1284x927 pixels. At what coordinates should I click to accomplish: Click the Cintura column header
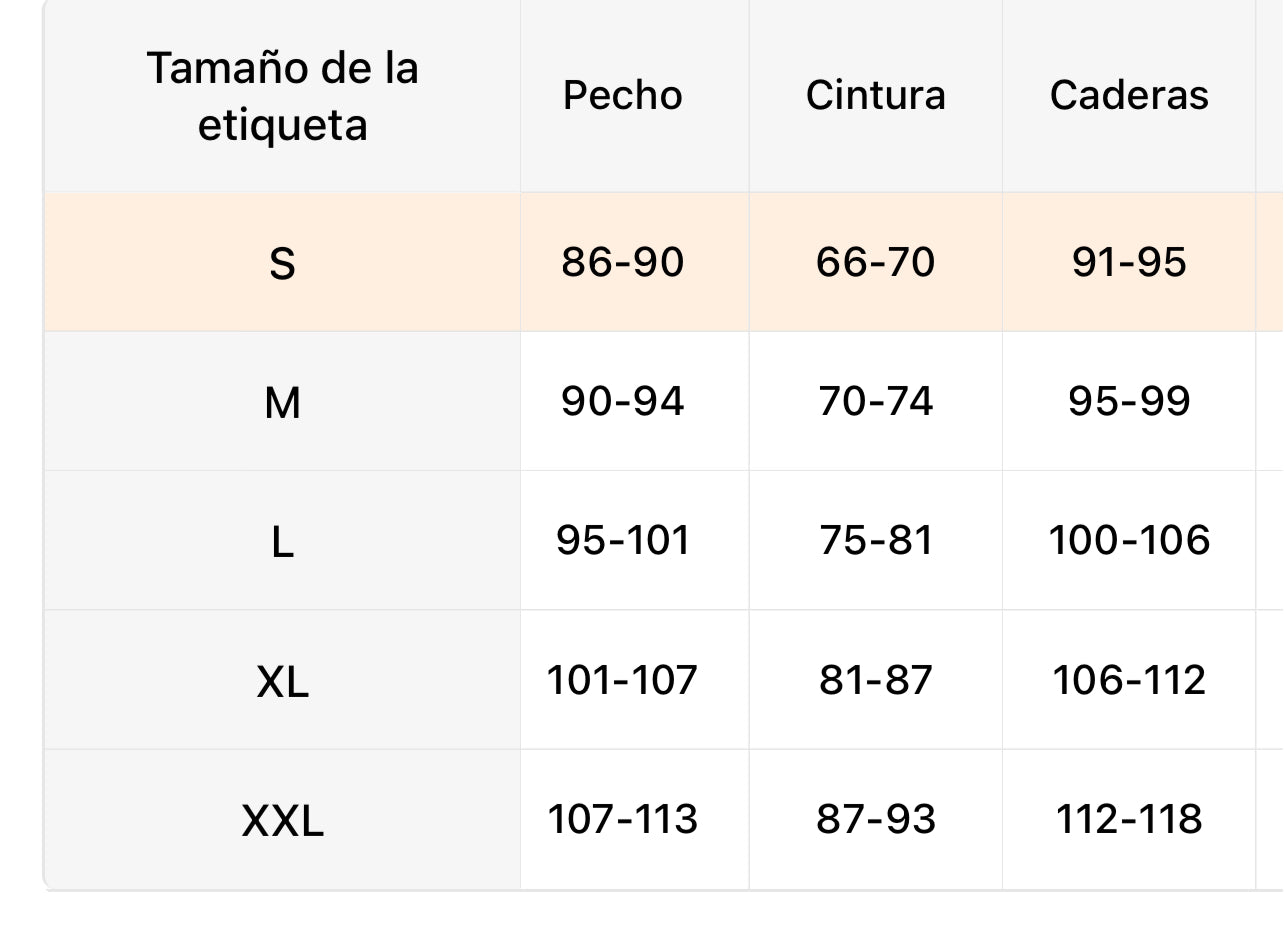875,95
